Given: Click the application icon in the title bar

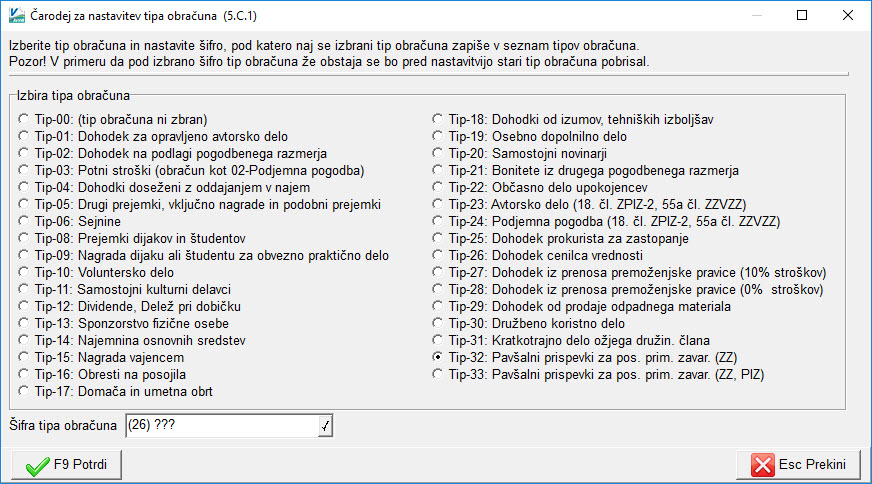Looking at the screenshot, I should pyautogui.click(x=17, y=16).
